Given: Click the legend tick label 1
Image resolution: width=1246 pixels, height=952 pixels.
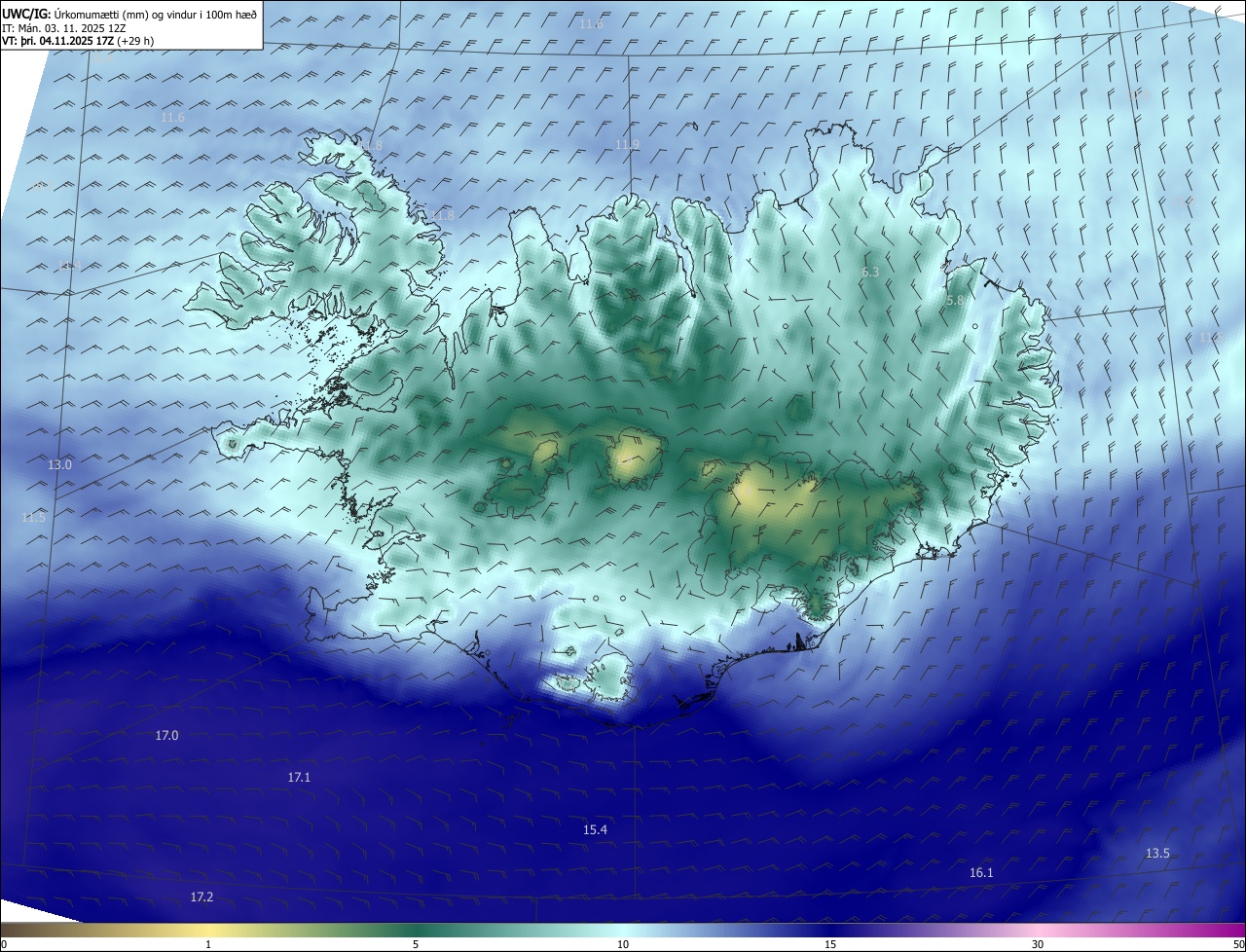Looking at the screenshot, I should click(x=208, y=944).
